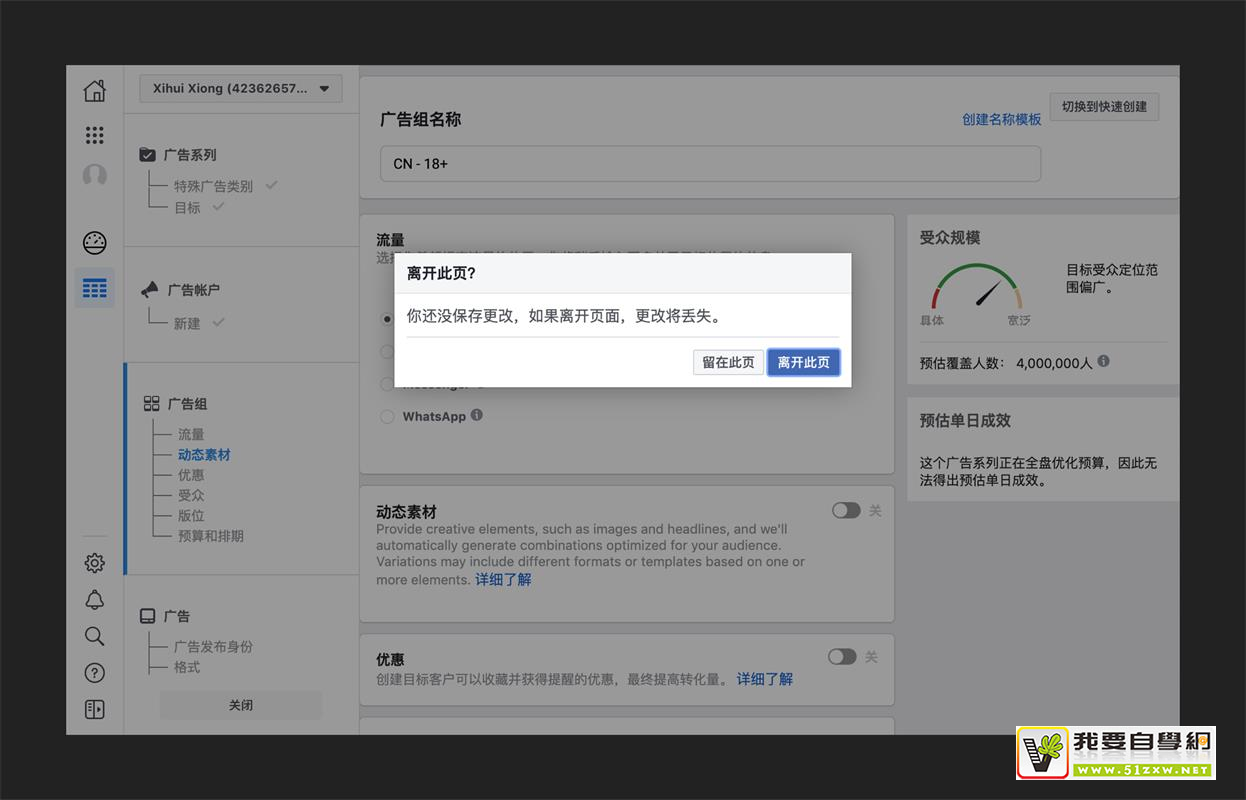Image resolution: width=1246 pixels, height=800 pixels.
Task: Click the notifications bell icon
Action: [x=94, y=600]
